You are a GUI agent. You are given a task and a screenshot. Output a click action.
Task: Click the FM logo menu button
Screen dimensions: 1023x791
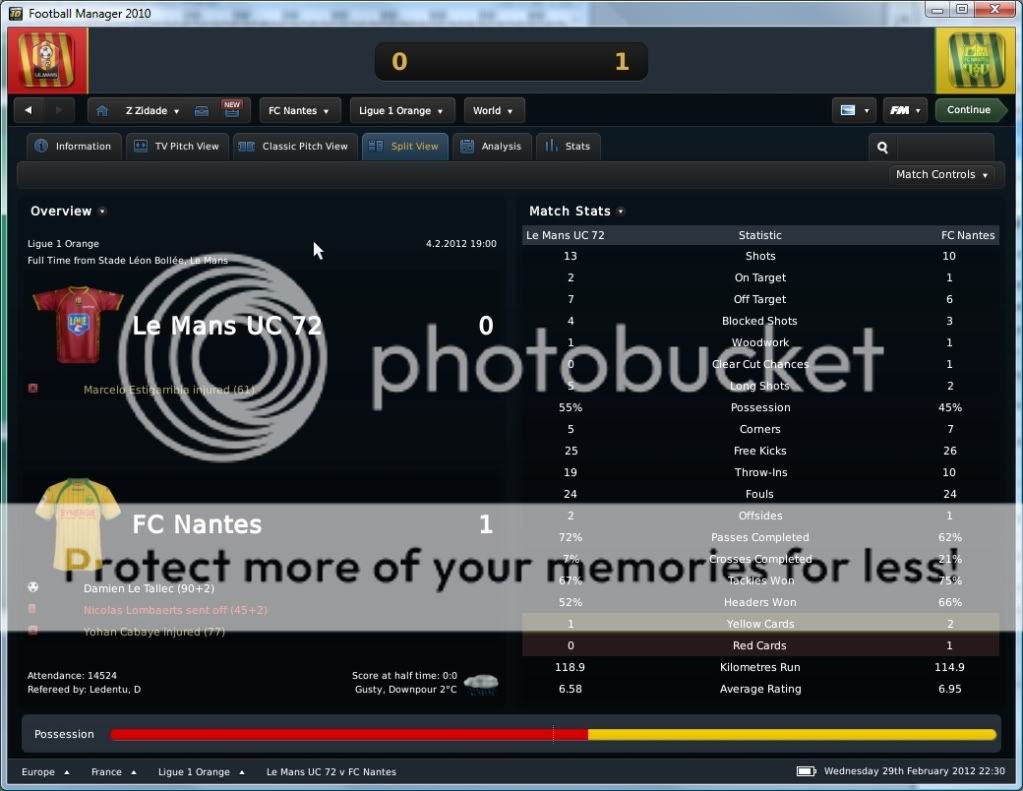pyautogui.click(x=904, y=110)
